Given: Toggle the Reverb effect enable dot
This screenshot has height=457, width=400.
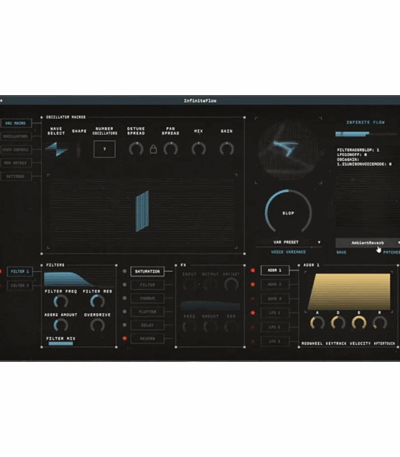Looking at the screenshot, I should [125, 338].
